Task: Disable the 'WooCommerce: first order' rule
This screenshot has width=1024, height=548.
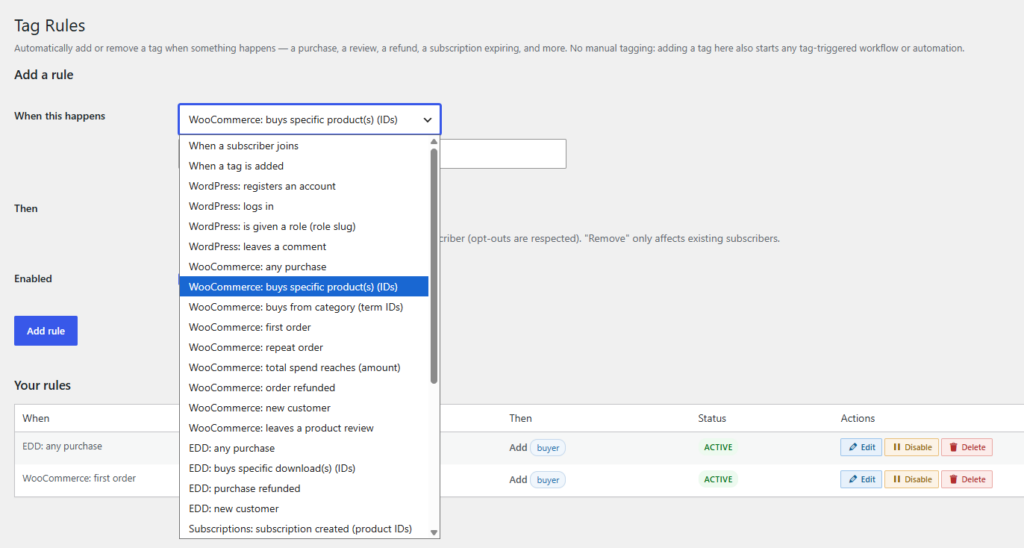Action: [912, 479]
